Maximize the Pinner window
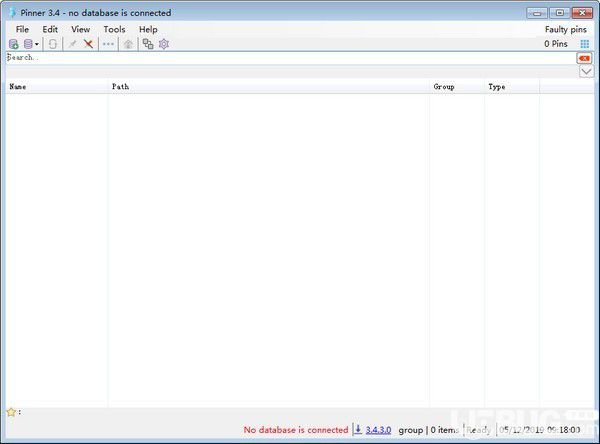This screenshot has width=600, height=444. (559, 13)
